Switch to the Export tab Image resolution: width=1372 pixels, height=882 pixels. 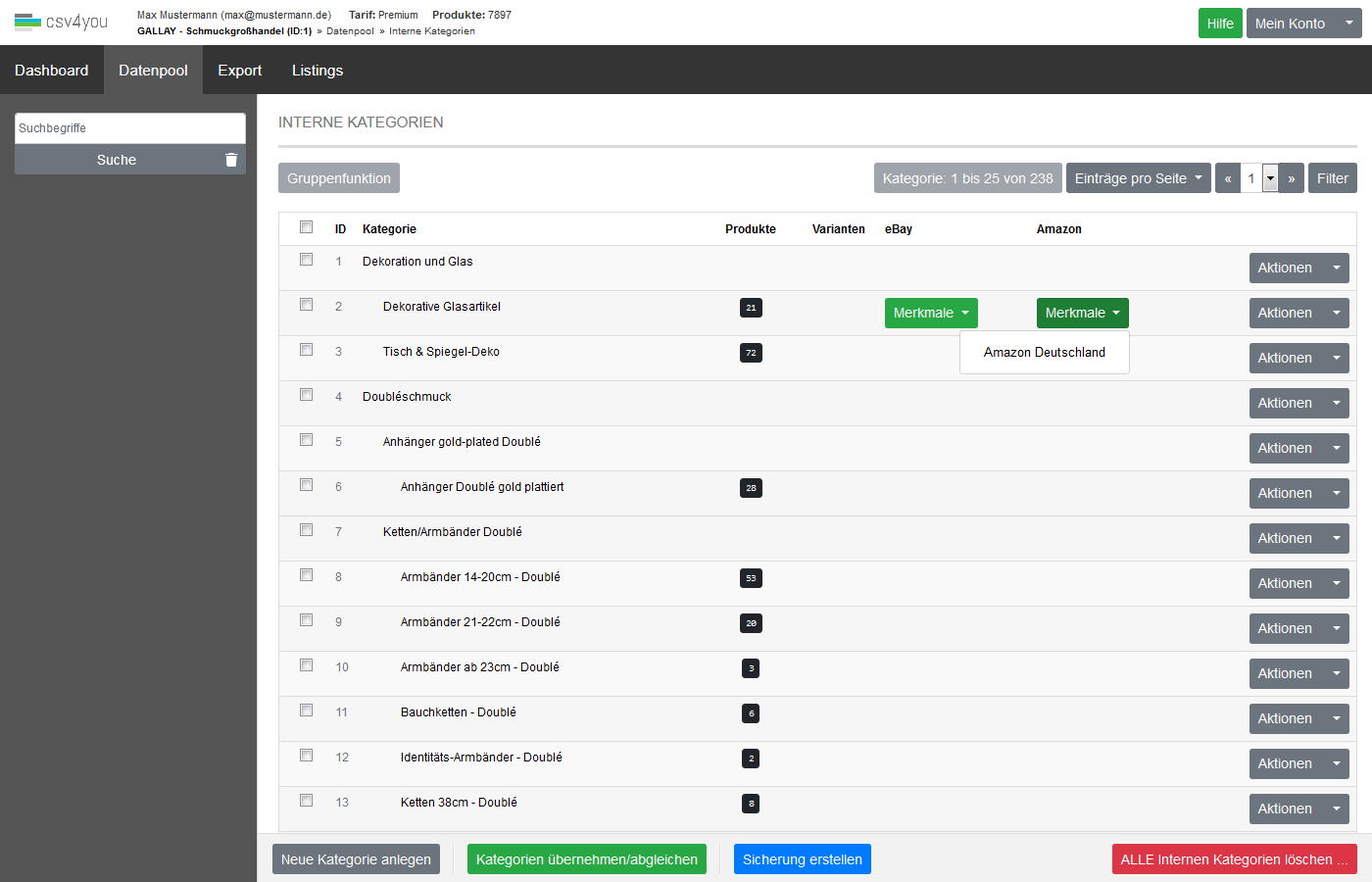(239, 71)
